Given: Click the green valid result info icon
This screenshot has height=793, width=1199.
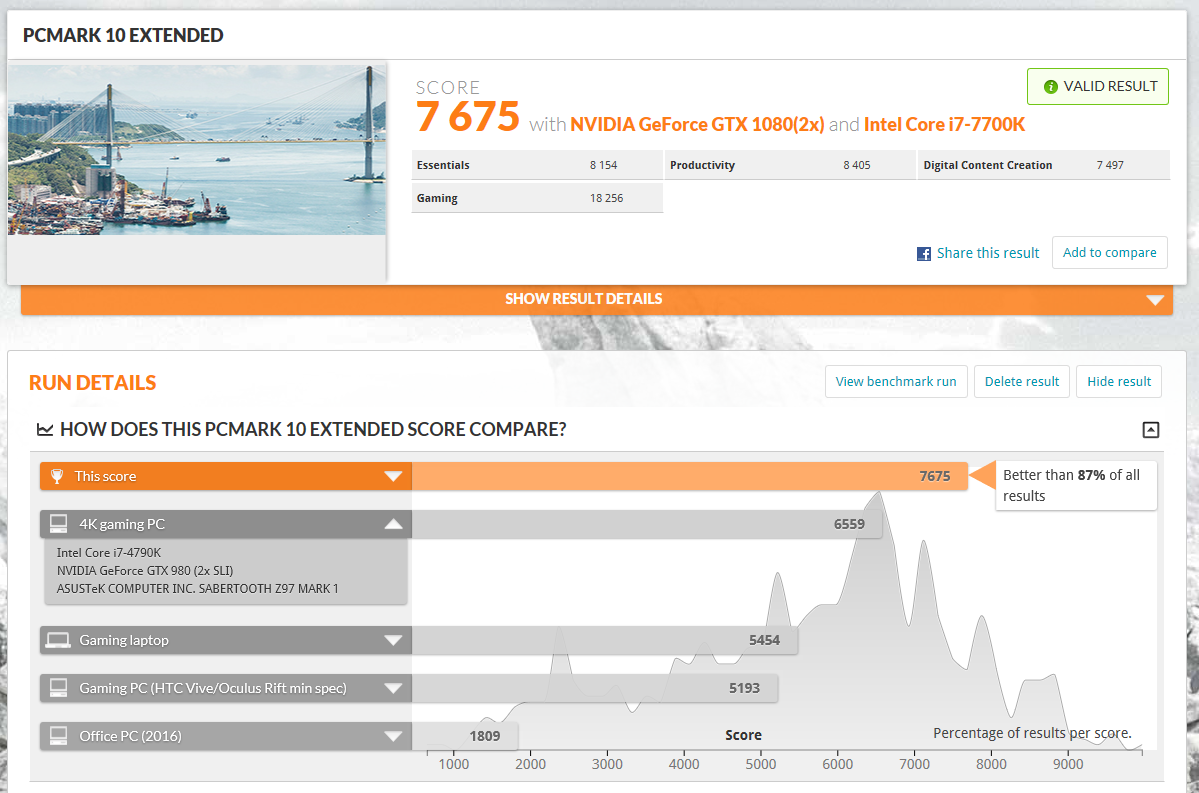Looking at the screenshot, I should tap(1051, 87).
